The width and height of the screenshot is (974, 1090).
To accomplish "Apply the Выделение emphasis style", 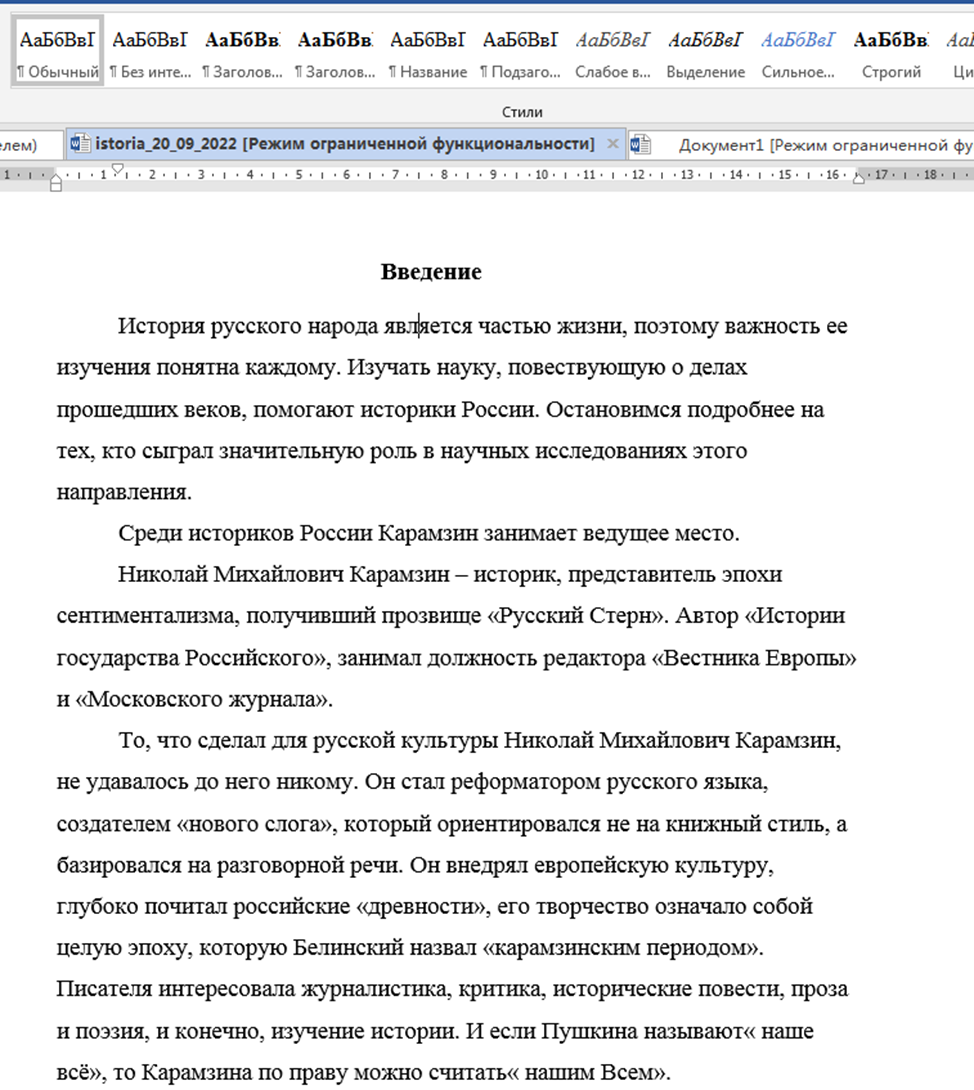I will coord(705,51).
